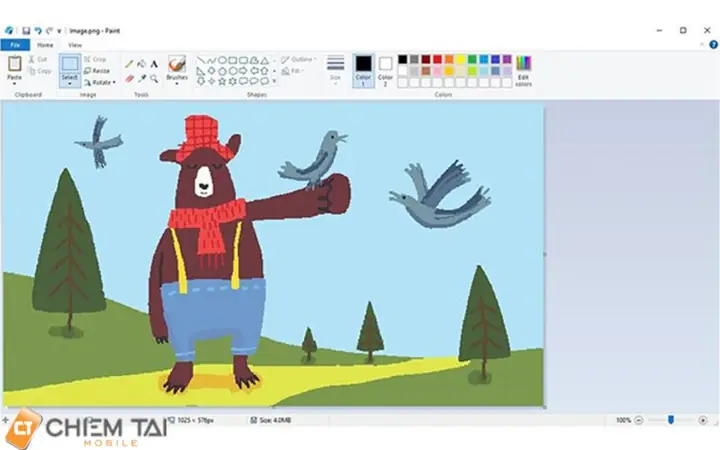This screenshot has height=450, width=720.
Task: Activate the Color 1 swatch
Action: click(363, 71)
